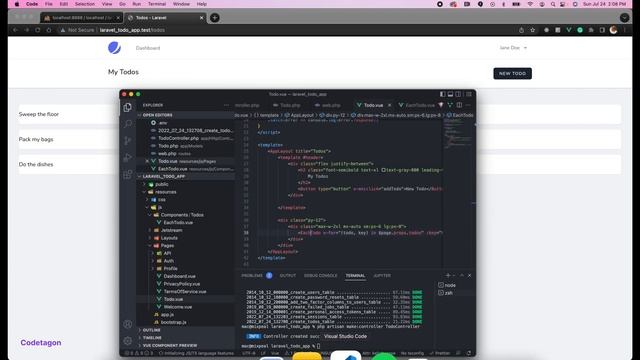Screen dimensions: 640x360
Task: Click the Jetstream logo on the web page
Action: pyautogui.click(x=114, y=48)
